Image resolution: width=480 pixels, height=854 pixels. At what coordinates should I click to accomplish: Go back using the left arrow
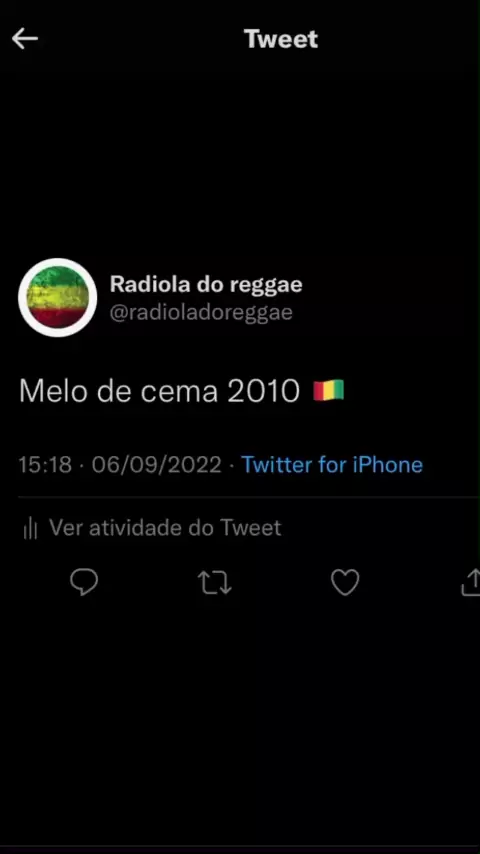(25, 39)
